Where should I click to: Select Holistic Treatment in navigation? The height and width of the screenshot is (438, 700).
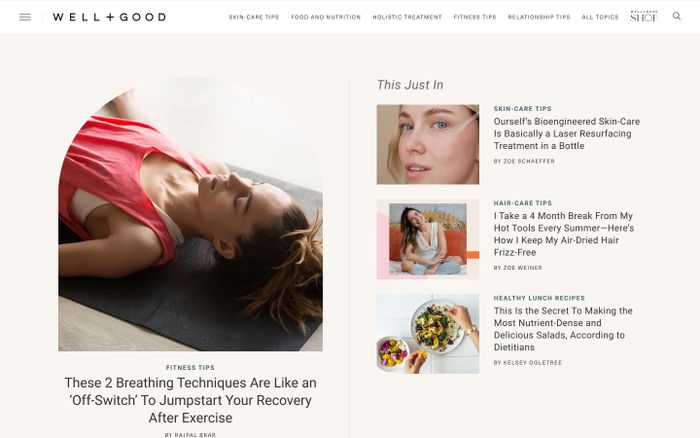(x=407, y=17)
